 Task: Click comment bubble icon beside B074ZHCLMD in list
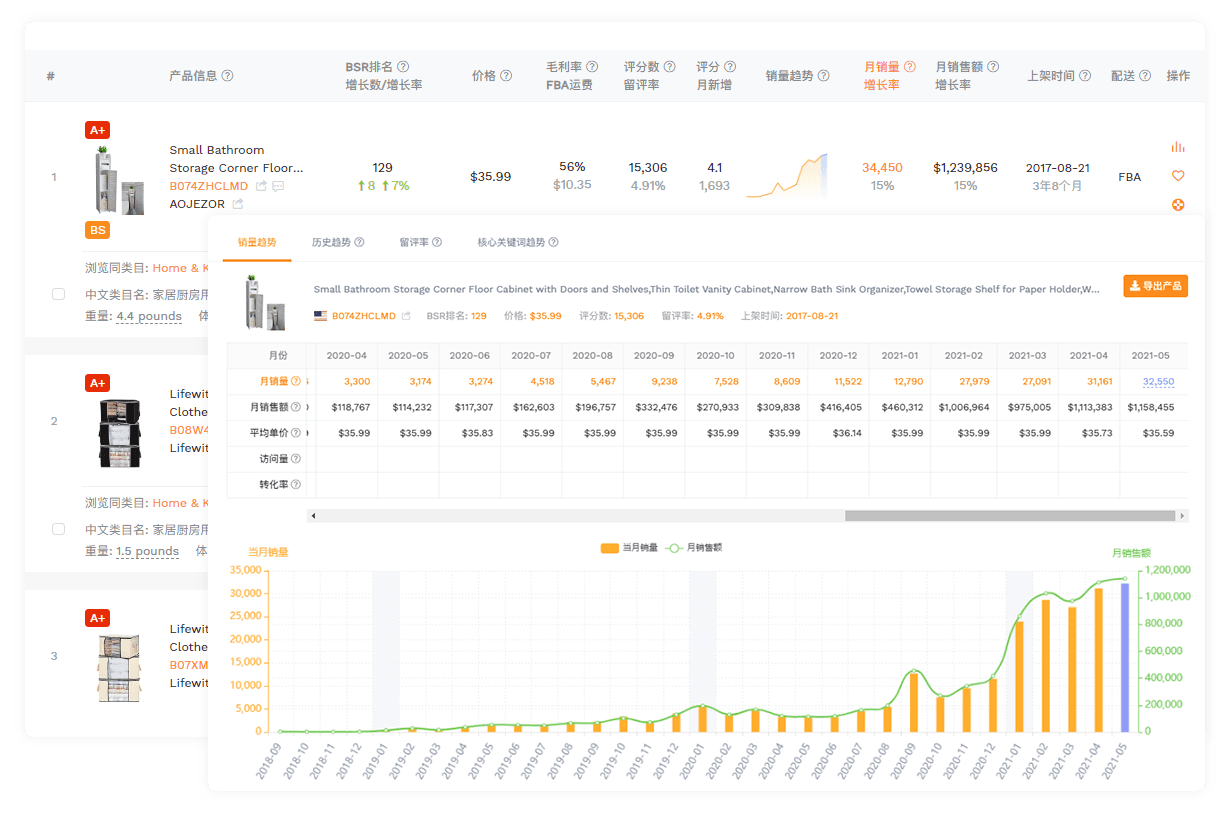click(278, 186)
